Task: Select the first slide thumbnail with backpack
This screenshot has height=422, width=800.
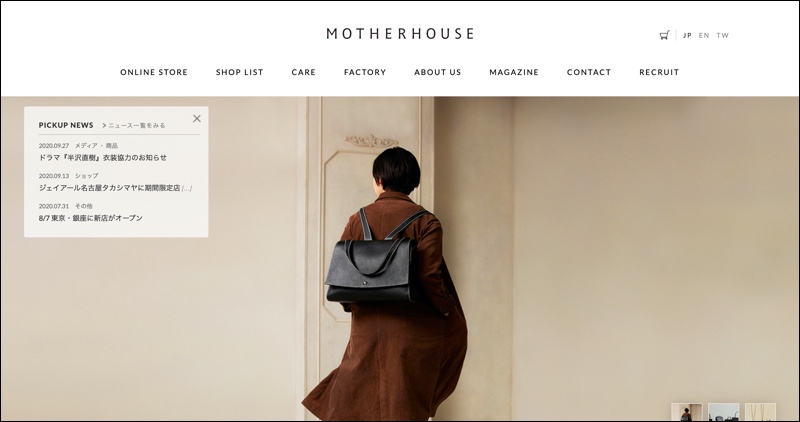Action: 686,412
